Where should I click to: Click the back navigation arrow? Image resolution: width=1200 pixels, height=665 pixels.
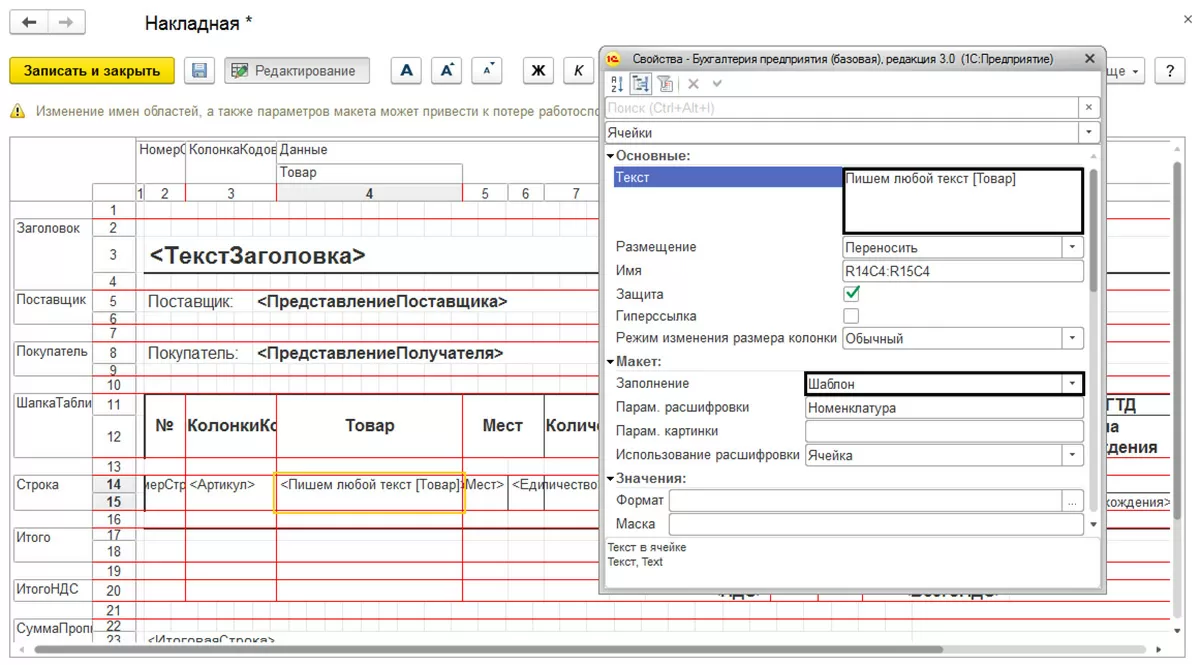[30, 22]
